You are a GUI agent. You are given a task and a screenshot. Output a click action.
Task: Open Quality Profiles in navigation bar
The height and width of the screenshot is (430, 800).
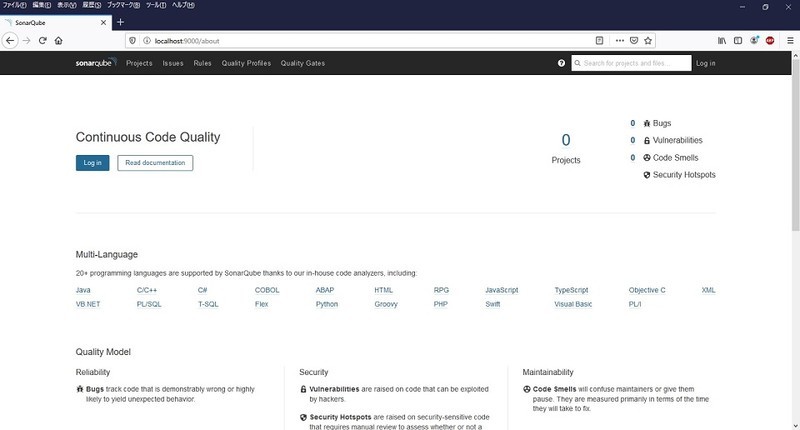246,63
